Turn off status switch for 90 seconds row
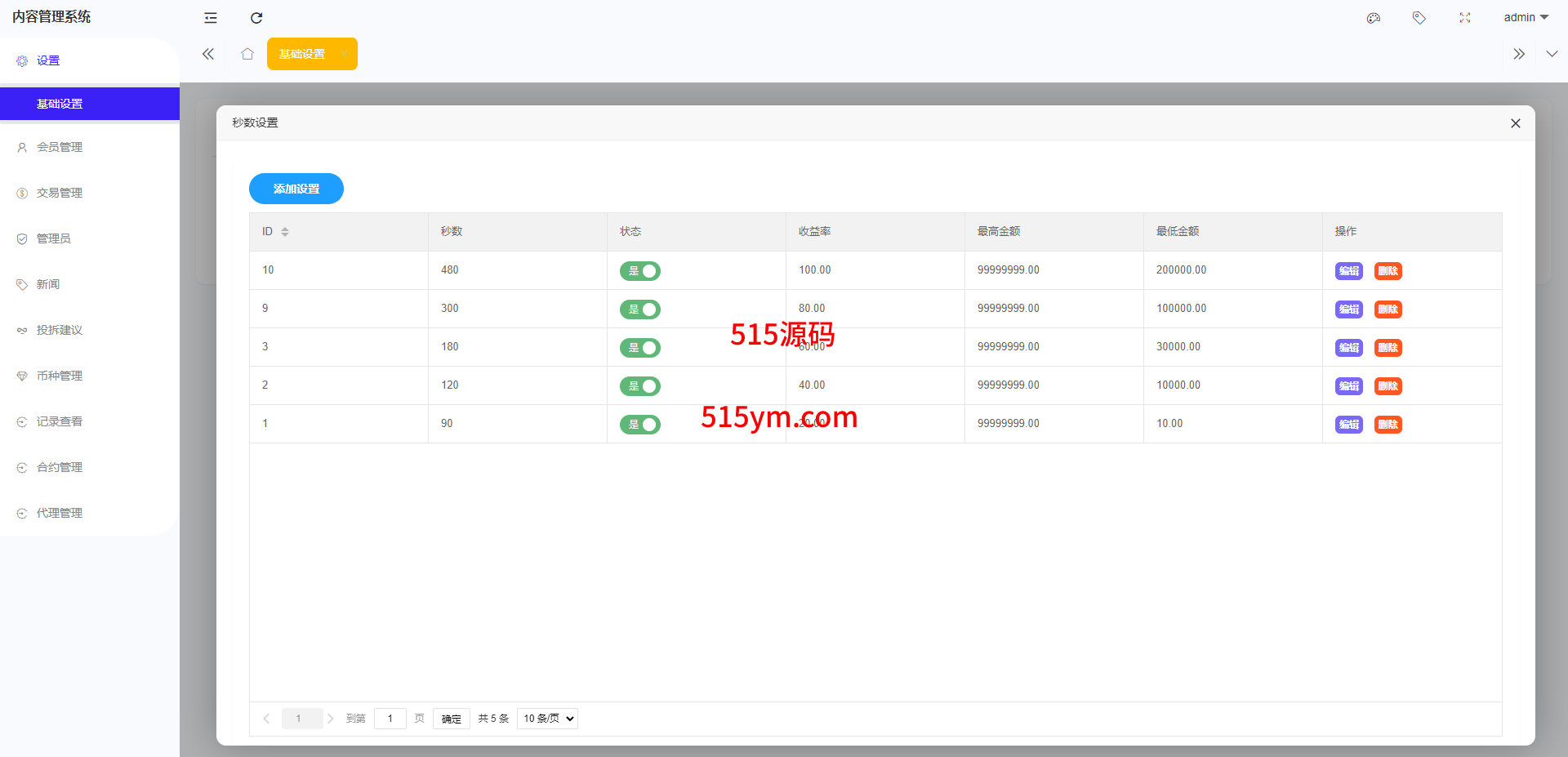The height and width of the screenshot is (757, 1568). pyautogui.click(x=640, y=425)
